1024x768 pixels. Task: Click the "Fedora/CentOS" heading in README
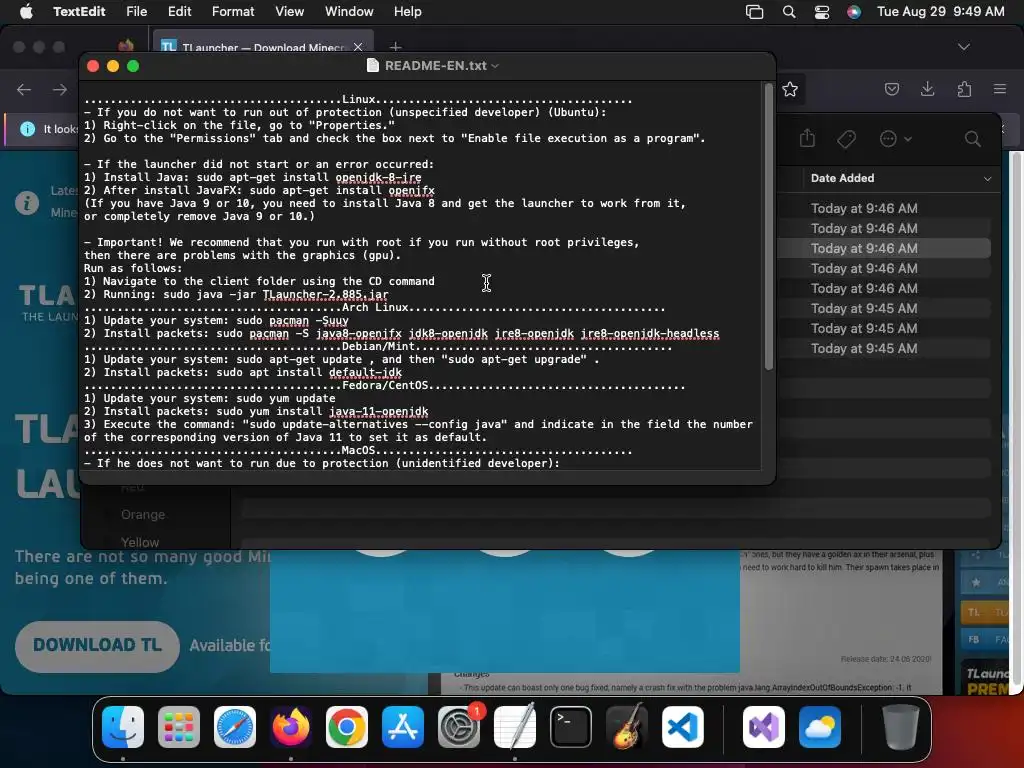coord(385,385)
